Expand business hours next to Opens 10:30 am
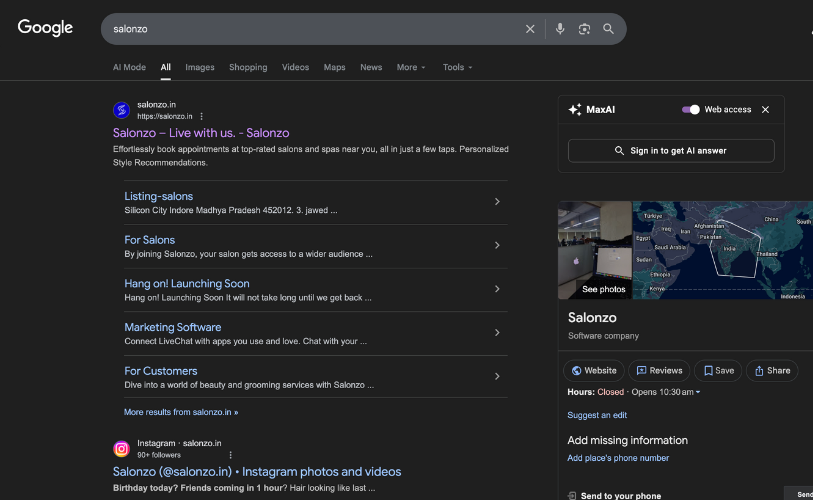The image size is (813, 500). (698, 392)
